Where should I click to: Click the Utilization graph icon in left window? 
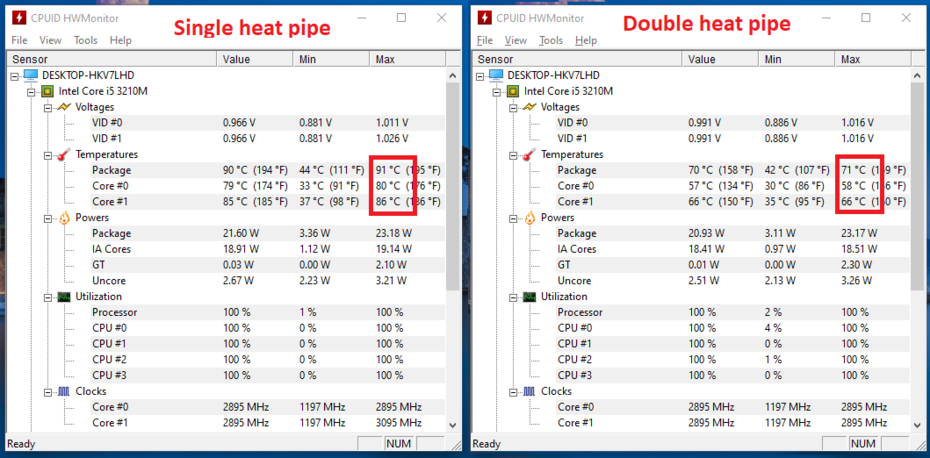click(63, 297)
